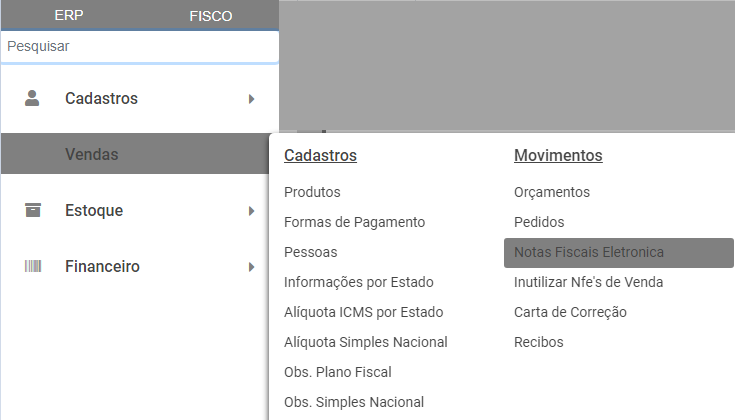Select the Vendas menu item
This screenshot has height=420, width=735.
pos(92,155)
